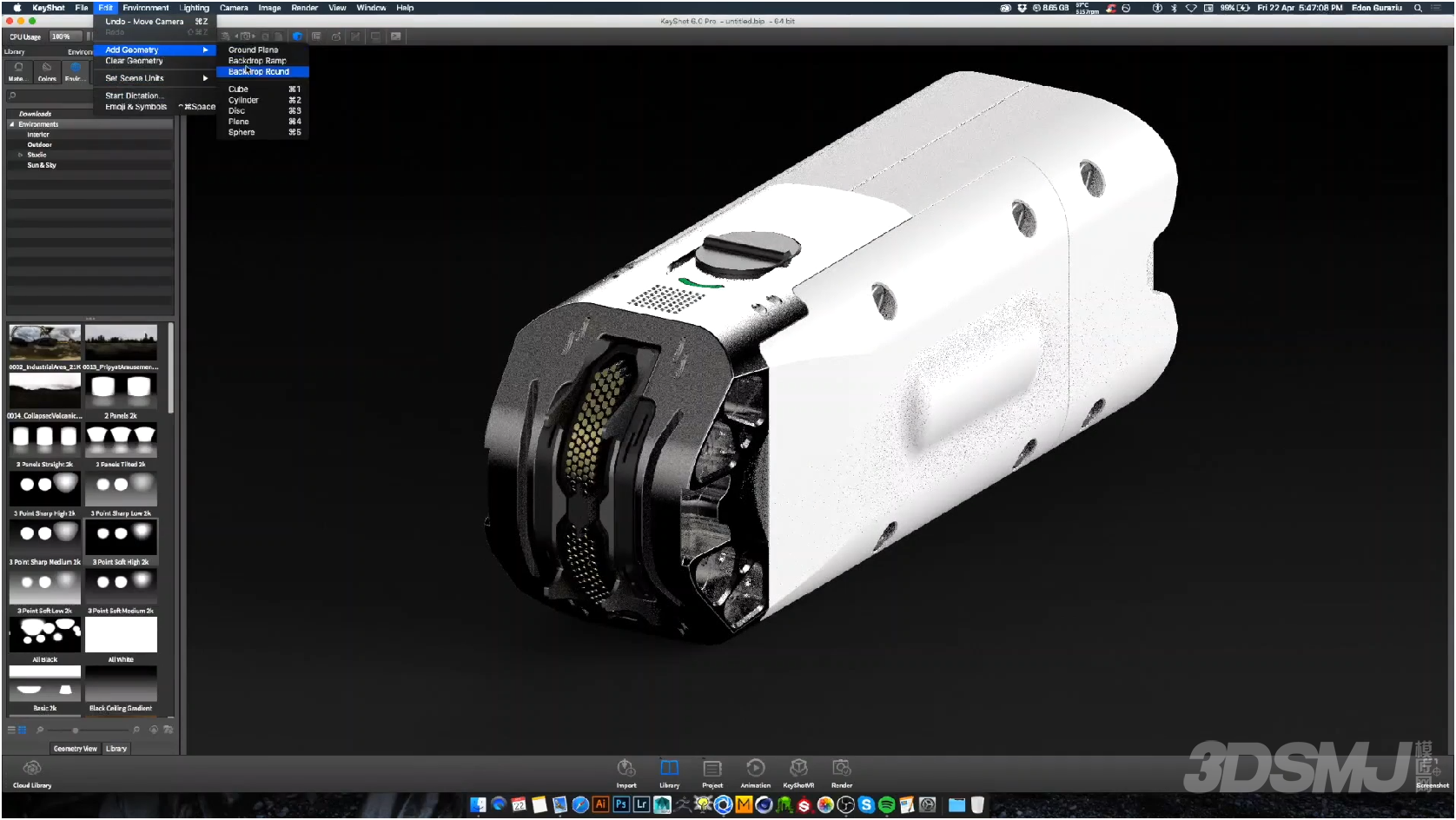Select Clear Geometry in Edit menu
This screenshot has width=1456, height=820.
tap(155, 61)
